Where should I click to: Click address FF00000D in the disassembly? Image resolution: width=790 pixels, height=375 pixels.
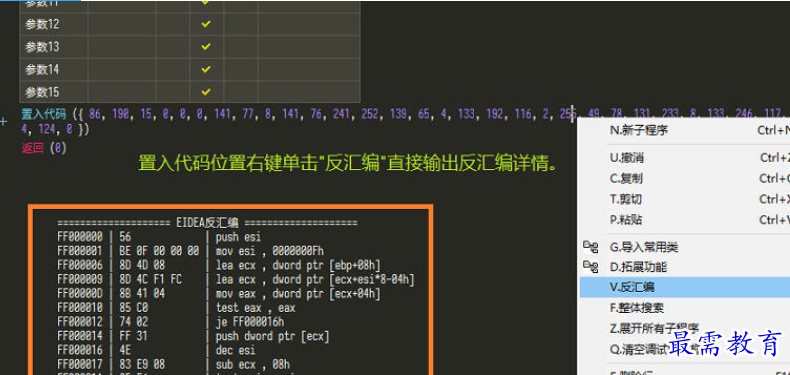80,293
